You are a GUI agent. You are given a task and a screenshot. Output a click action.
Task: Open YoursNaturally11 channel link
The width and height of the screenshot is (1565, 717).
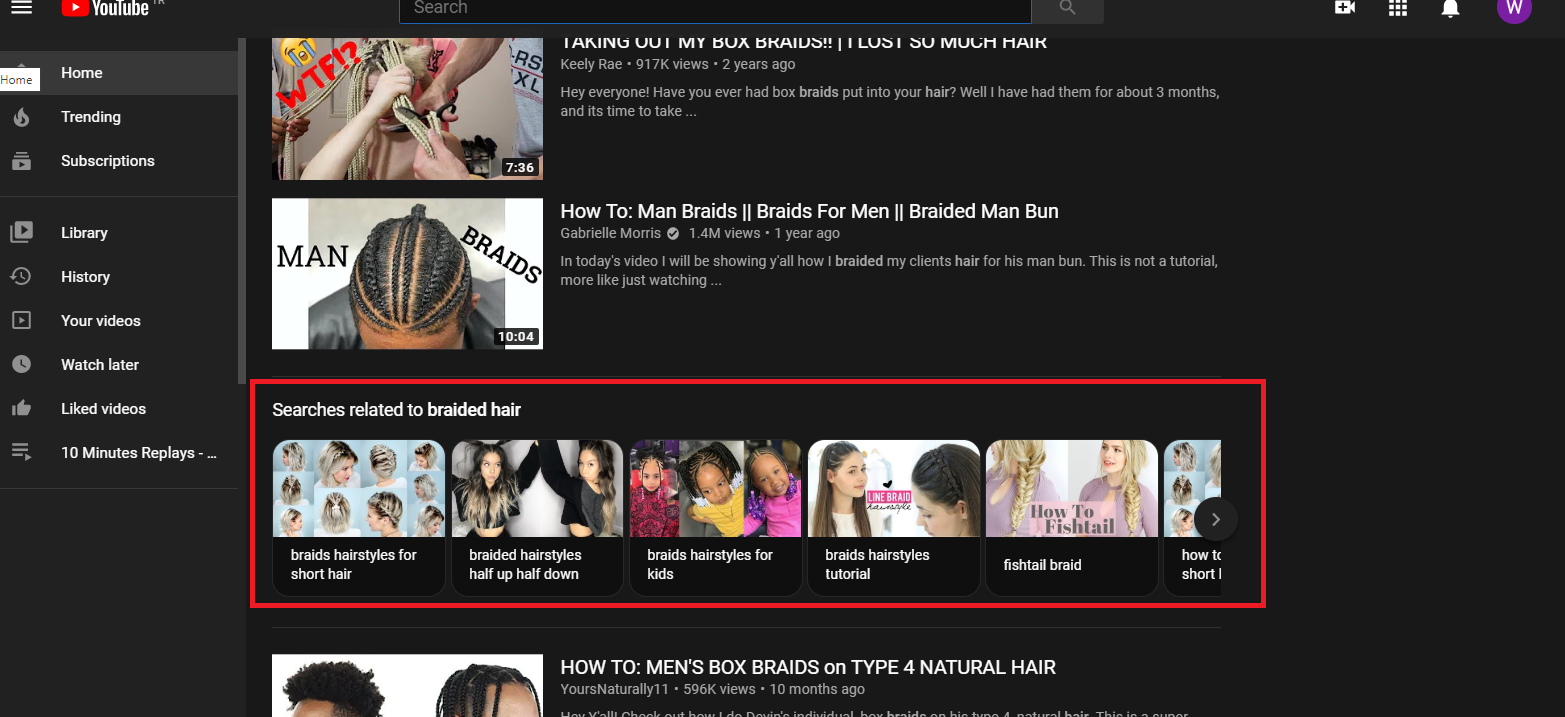(615, 689)
